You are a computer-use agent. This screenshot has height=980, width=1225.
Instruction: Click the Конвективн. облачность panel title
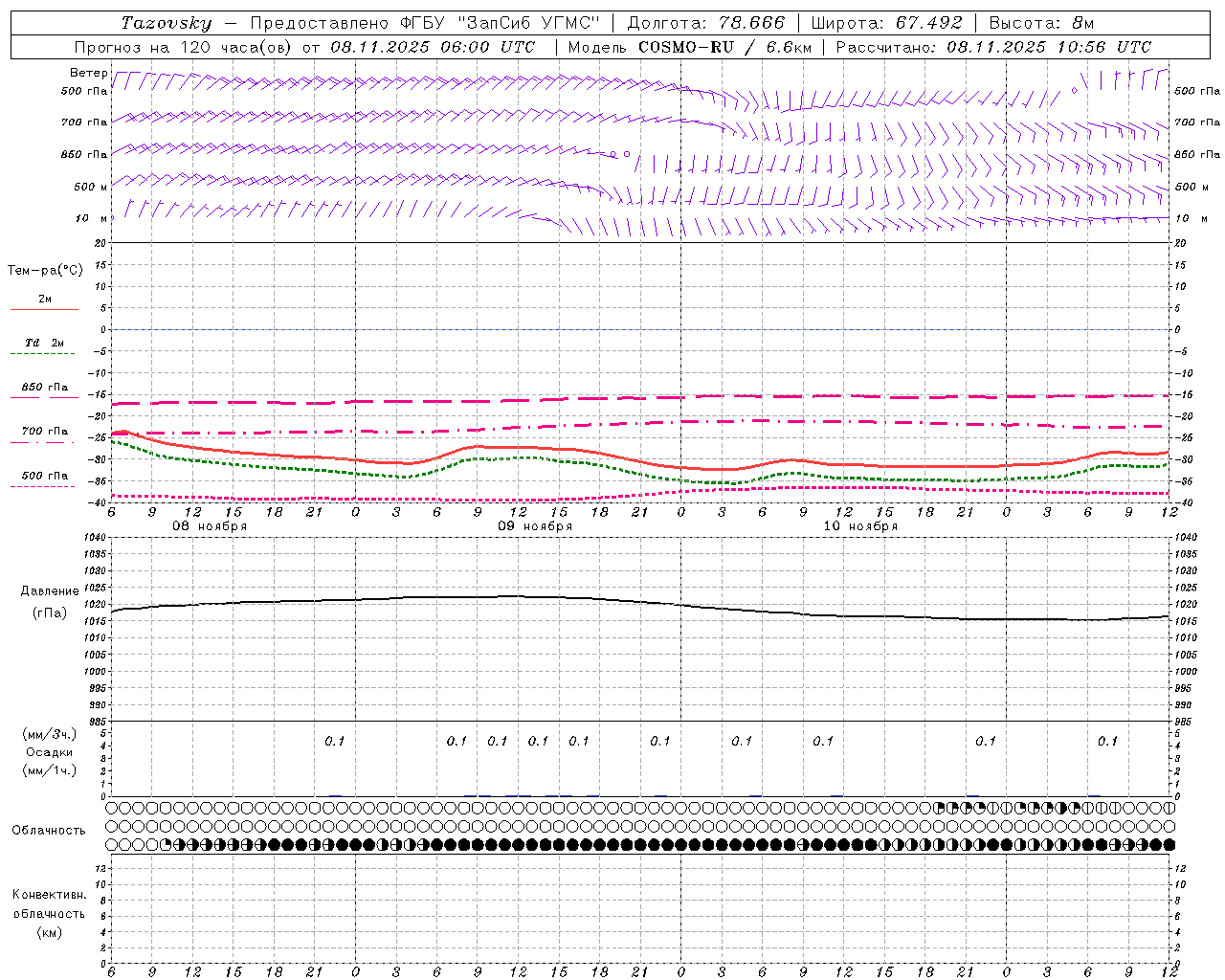[x=49, y=903]
